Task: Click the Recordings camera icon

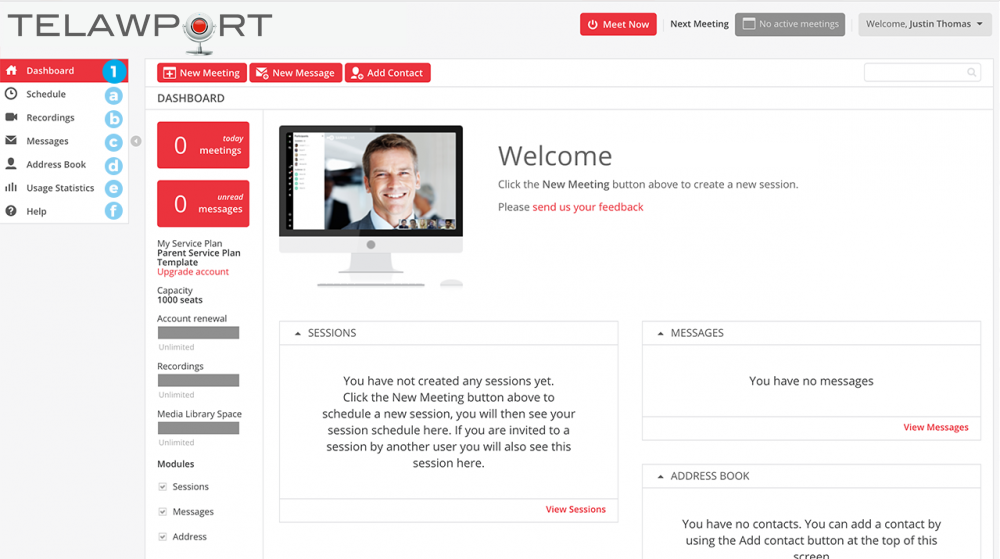Action: tap(11, 117)
